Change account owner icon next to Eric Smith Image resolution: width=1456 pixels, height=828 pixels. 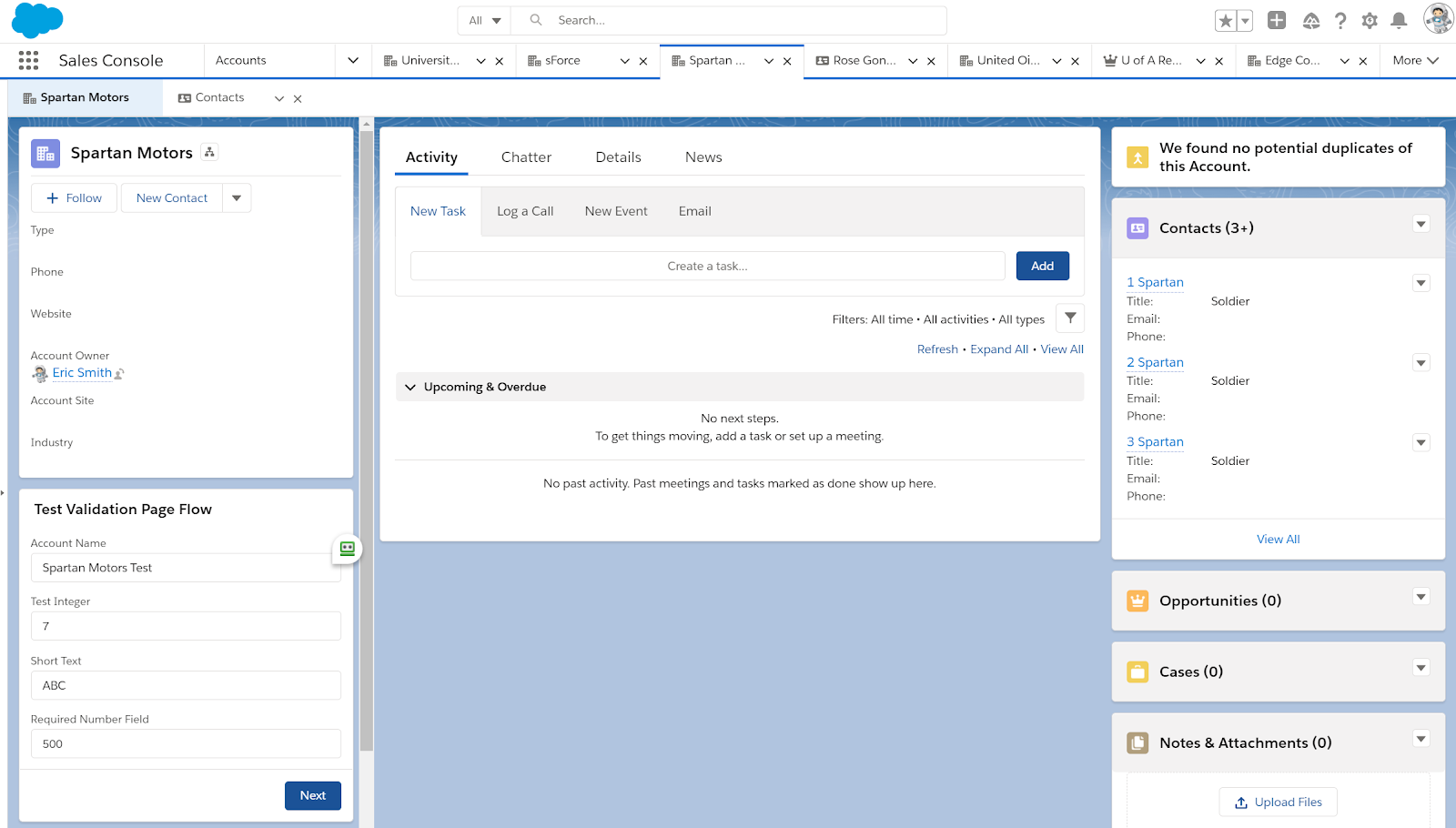[119, 373]
